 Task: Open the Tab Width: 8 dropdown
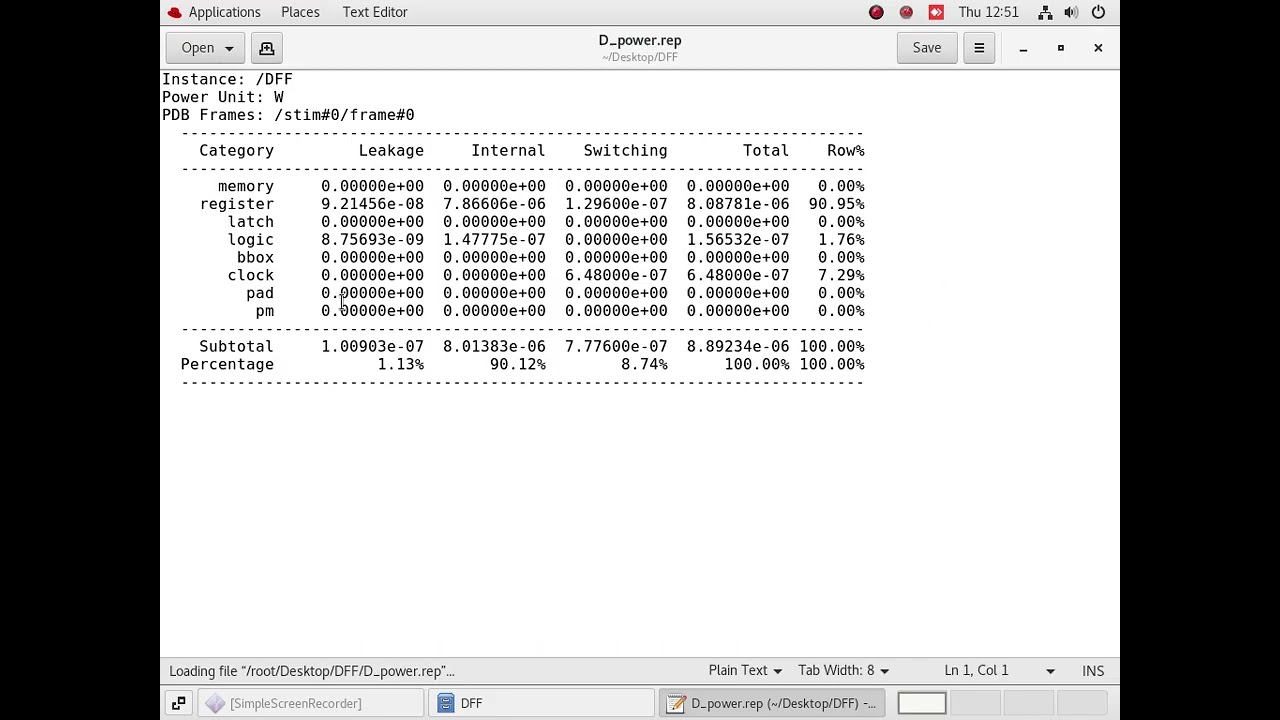tap(843, 671)
